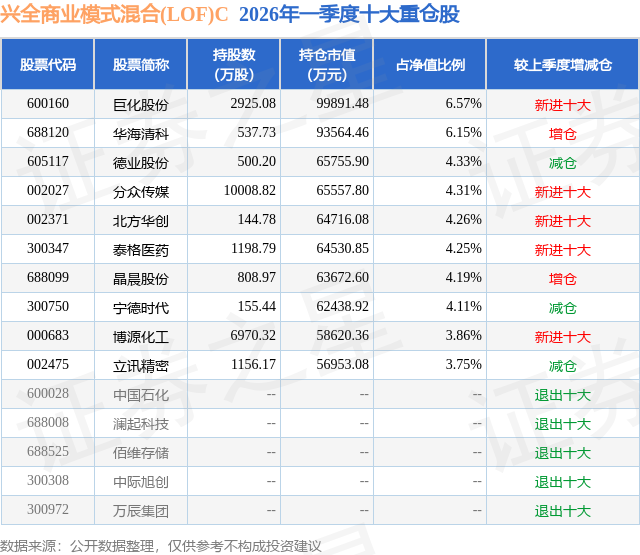Click 减仓 in the 德业股份 row
The height and width of the screenshot is (555, 640).
563,163
